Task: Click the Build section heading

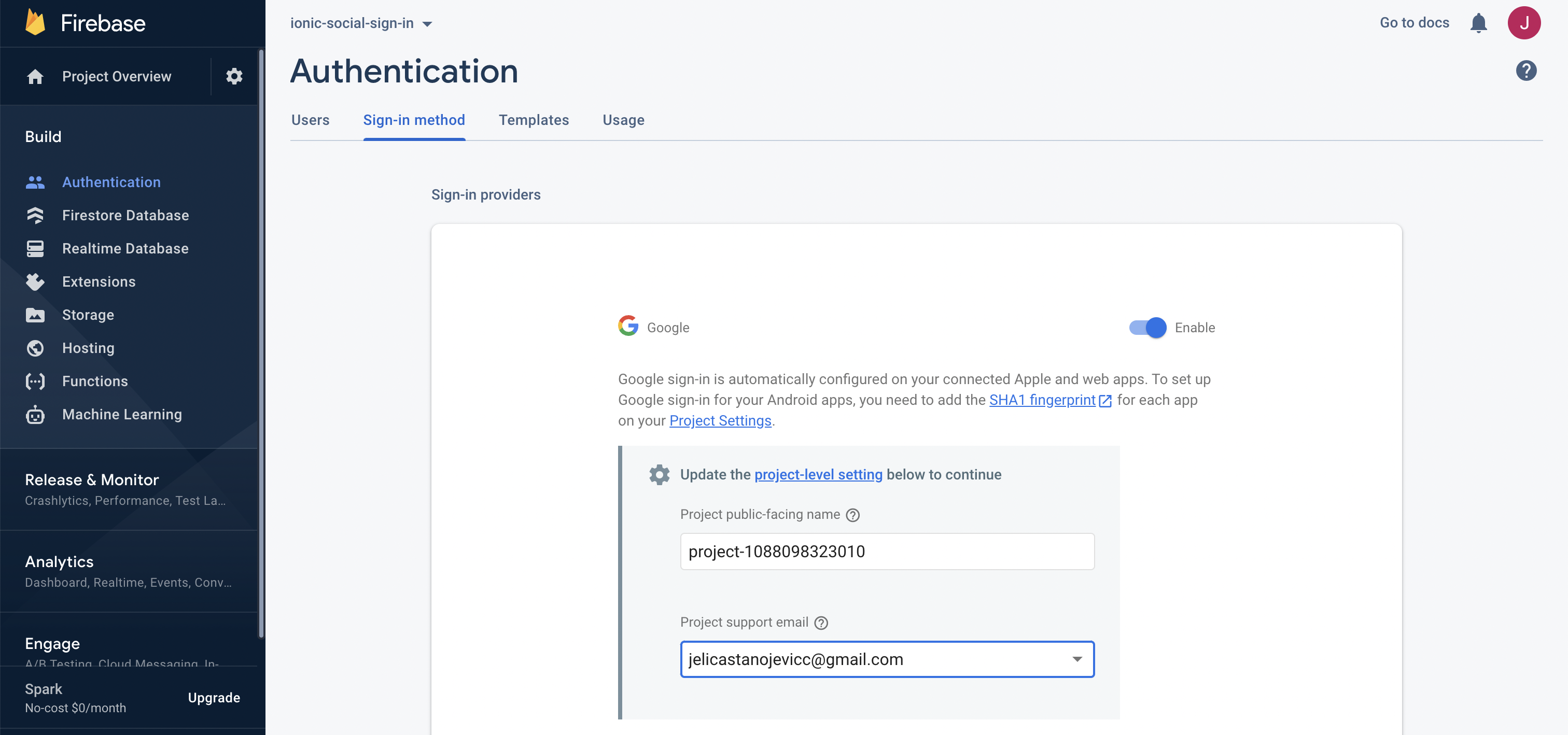Action: point(43,136)
